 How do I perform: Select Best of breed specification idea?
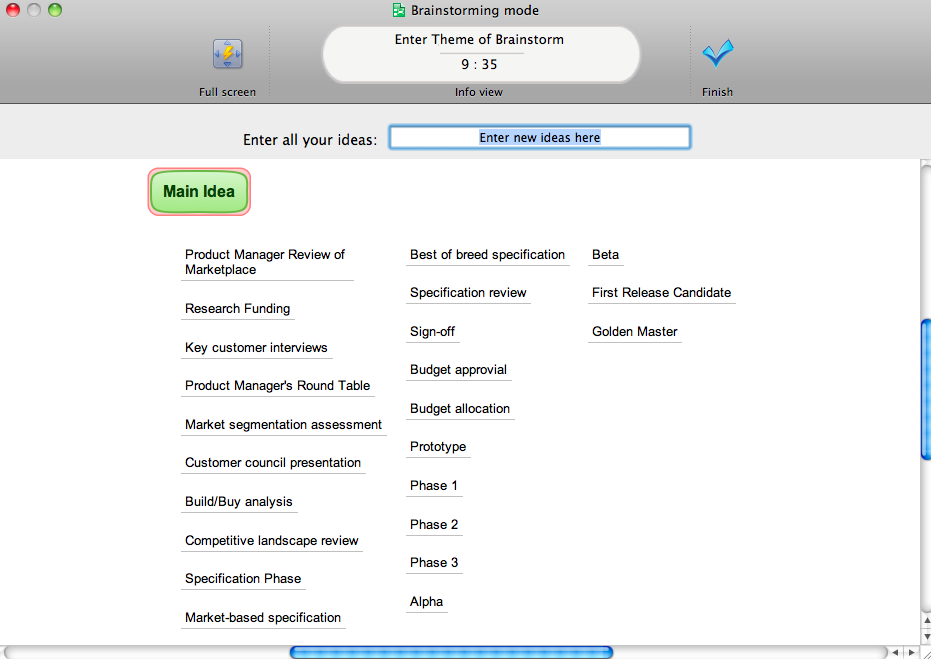point(487,255)
